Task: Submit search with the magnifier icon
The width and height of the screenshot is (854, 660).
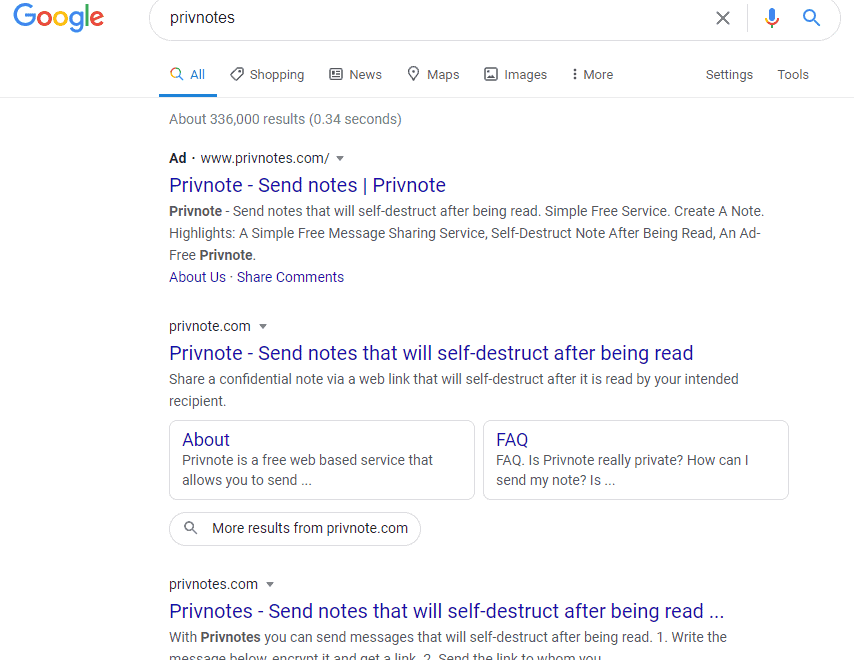Action: 811,18
